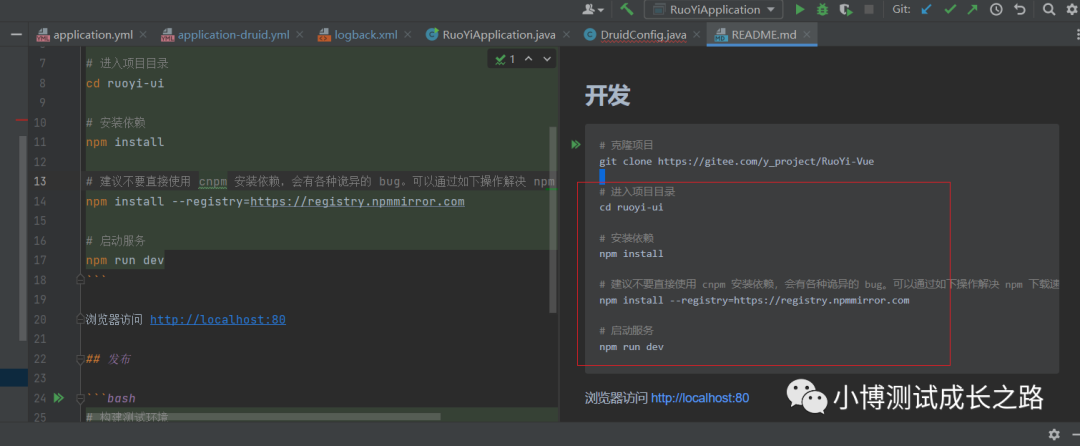Expand the RuoYiApplication run configuration dropdown

click(x=714, y=9)
